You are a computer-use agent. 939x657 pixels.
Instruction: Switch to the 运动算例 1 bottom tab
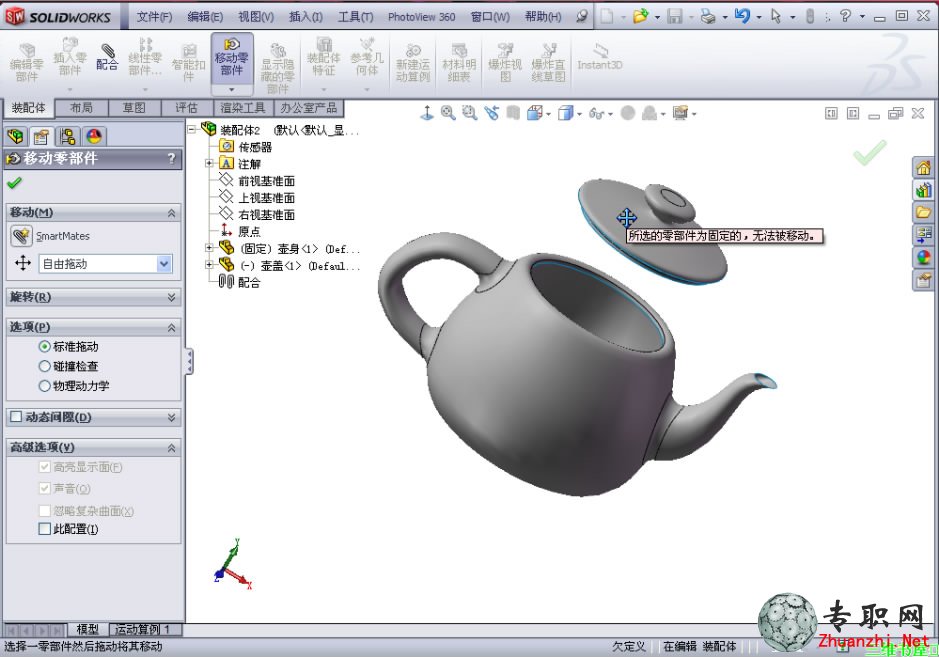coord(143,629)
